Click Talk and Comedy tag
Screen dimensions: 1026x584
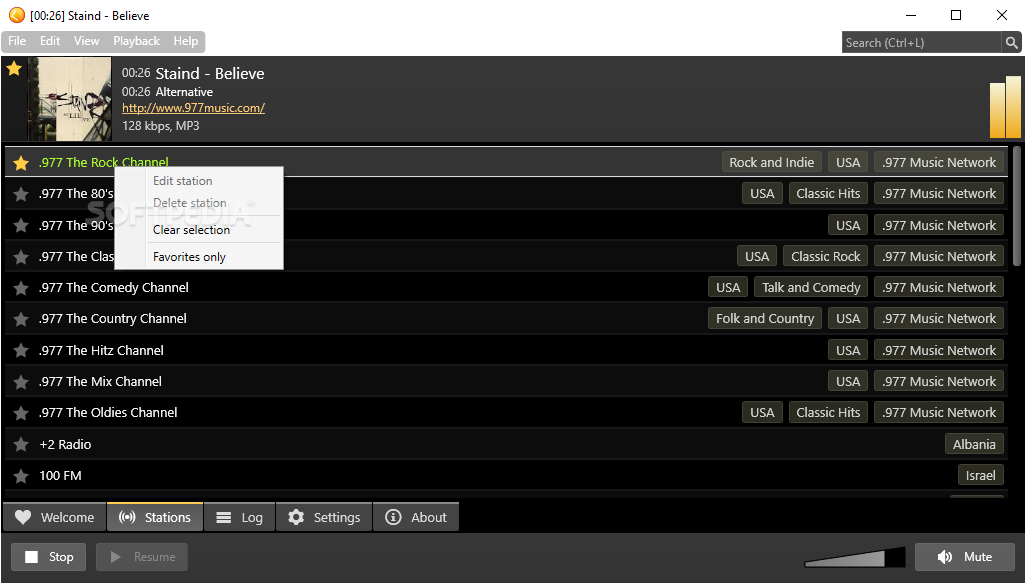coord(811,288)
